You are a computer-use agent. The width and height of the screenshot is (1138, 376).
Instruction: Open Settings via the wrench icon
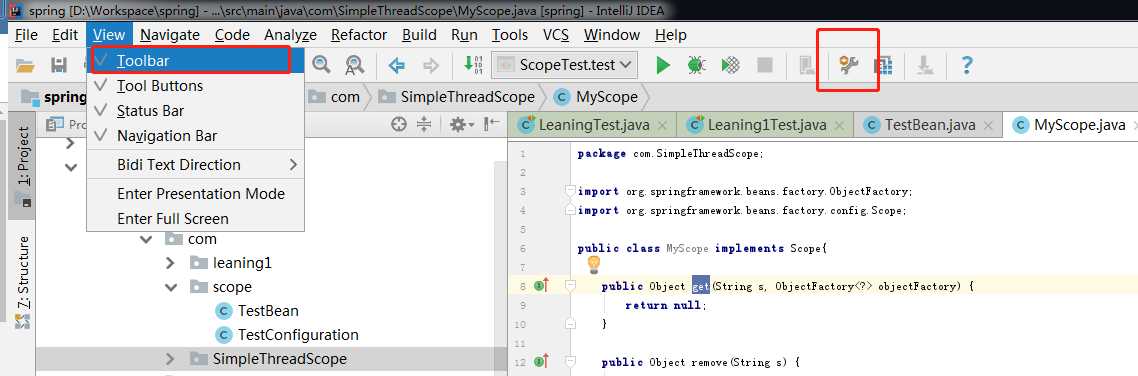pos(848,66)
